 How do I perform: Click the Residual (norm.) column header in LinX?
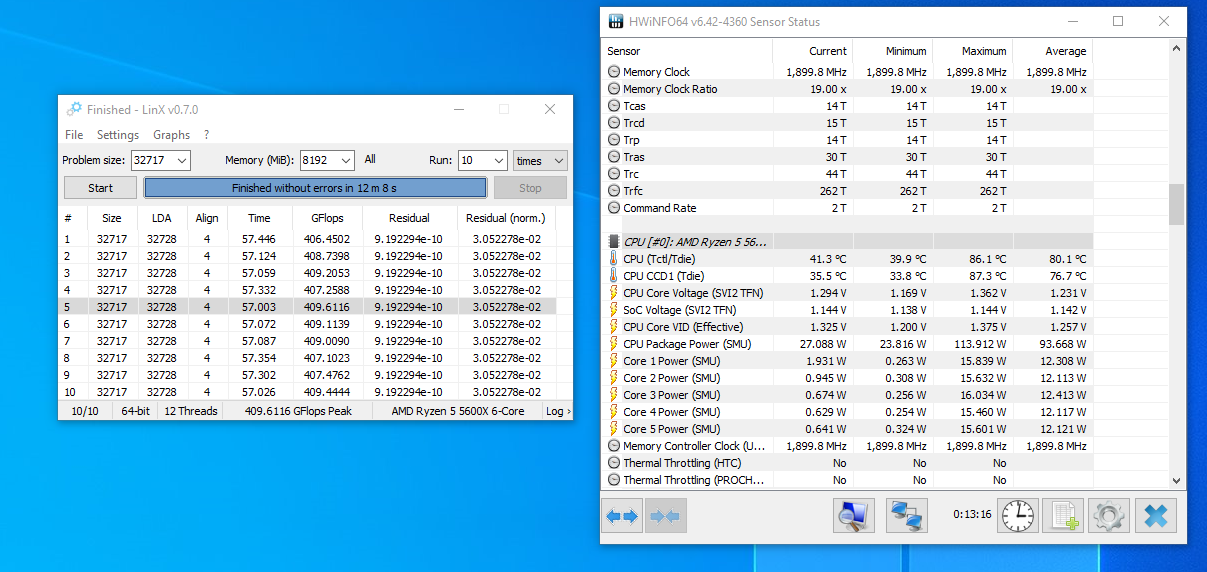(506, 218)
